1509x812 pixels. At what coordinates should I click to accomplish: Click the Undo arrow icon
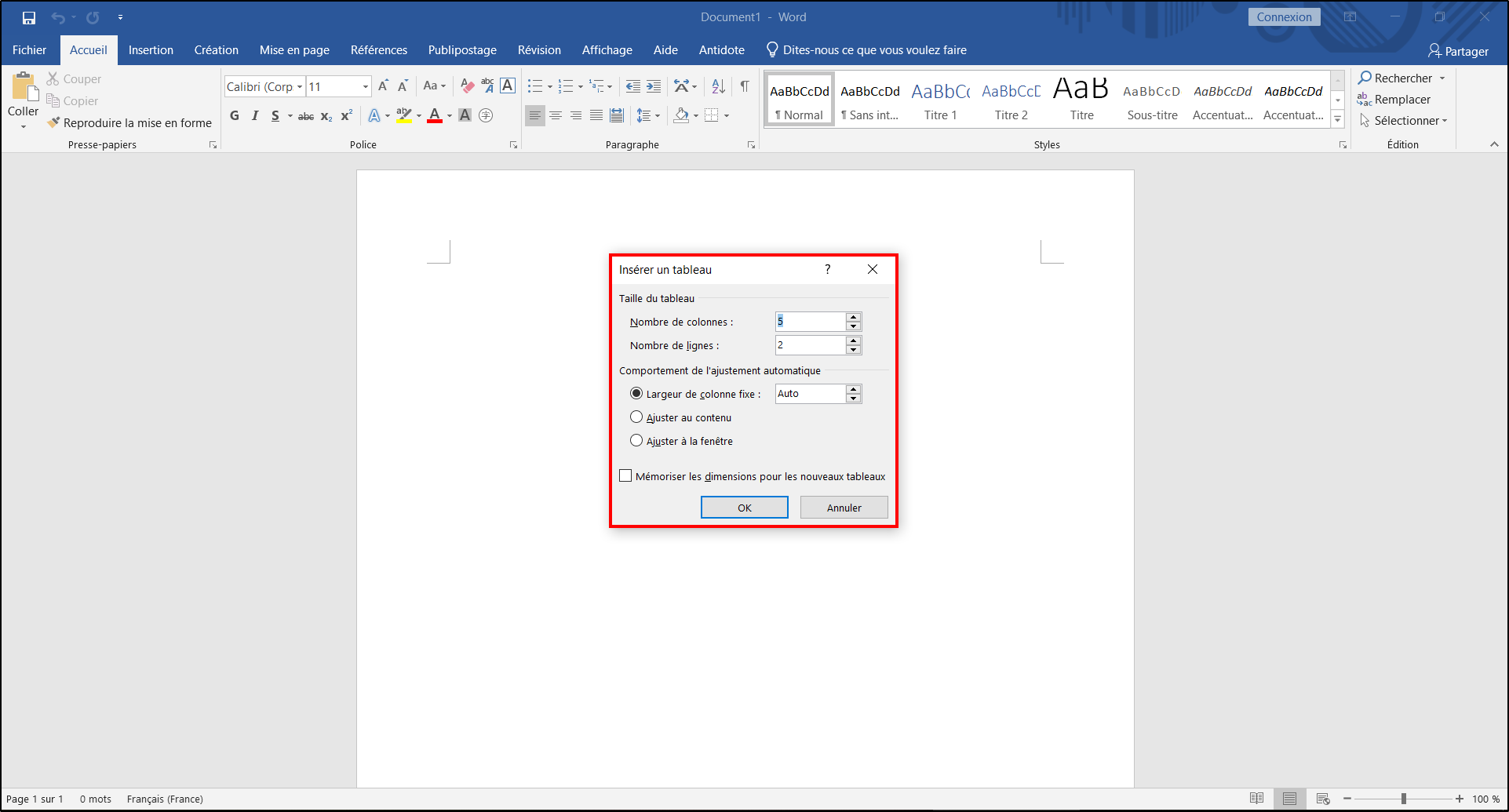pyautogui.click(x=58, y=17)
